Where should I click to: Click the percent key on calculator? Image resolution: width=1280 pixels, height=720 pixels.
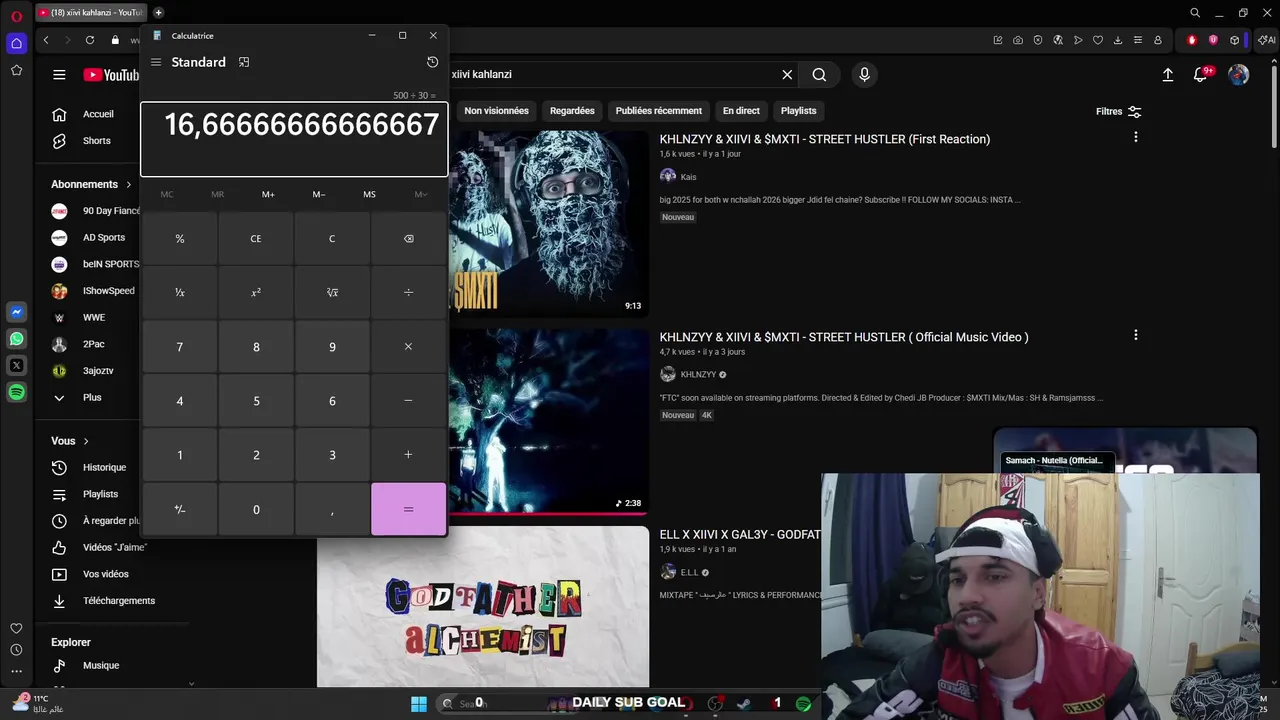[x=180, y=239]
